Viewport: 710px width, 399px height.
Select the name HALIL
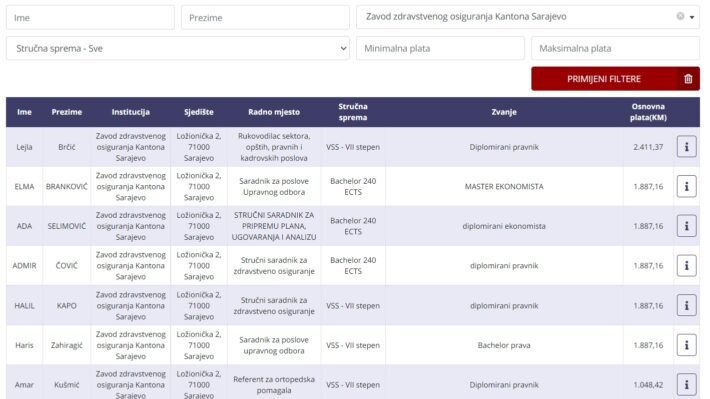click(x=24, y=305)
